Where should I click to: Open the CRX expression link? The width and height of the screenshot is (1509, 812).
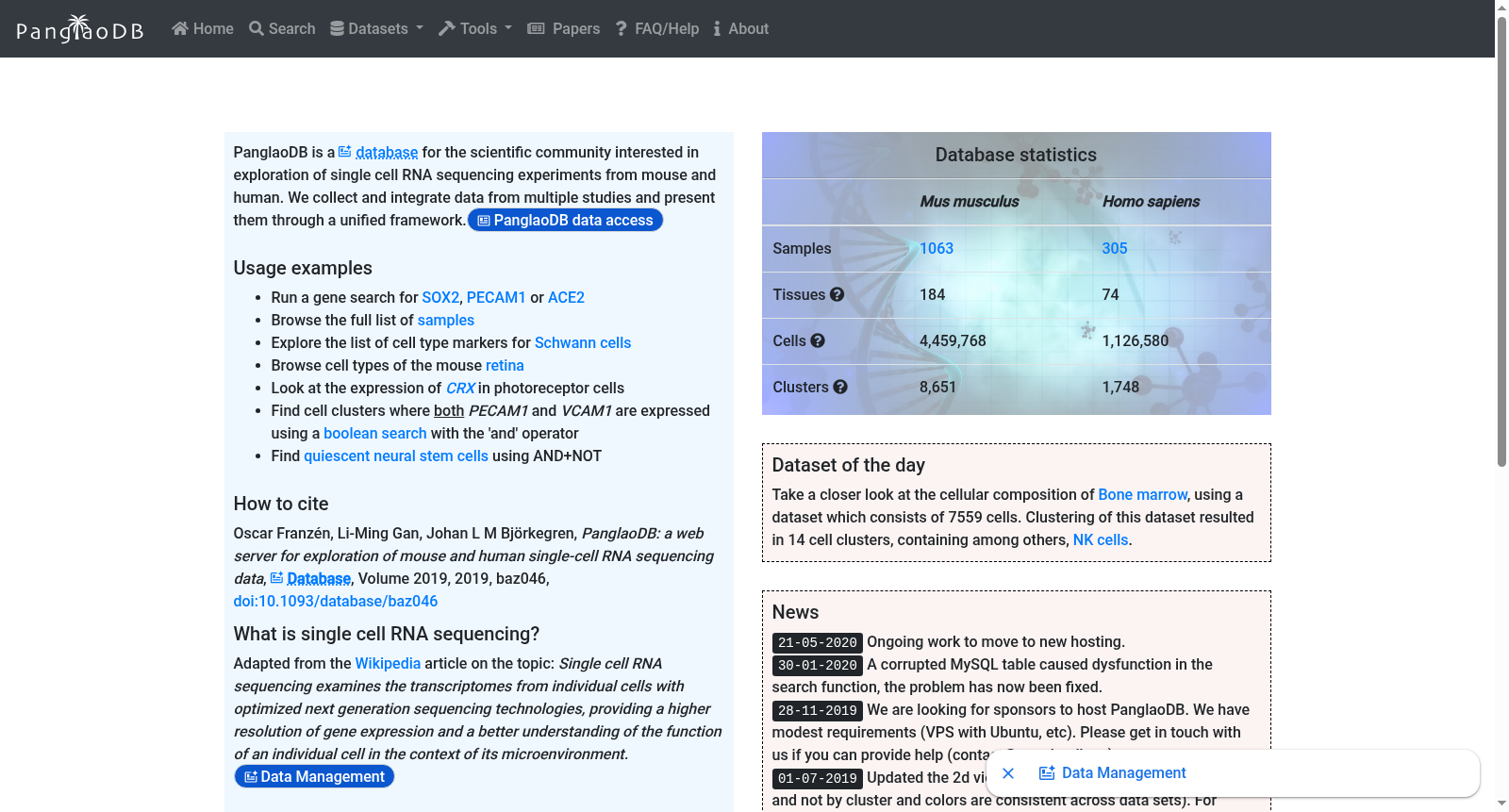coord(460,388)
